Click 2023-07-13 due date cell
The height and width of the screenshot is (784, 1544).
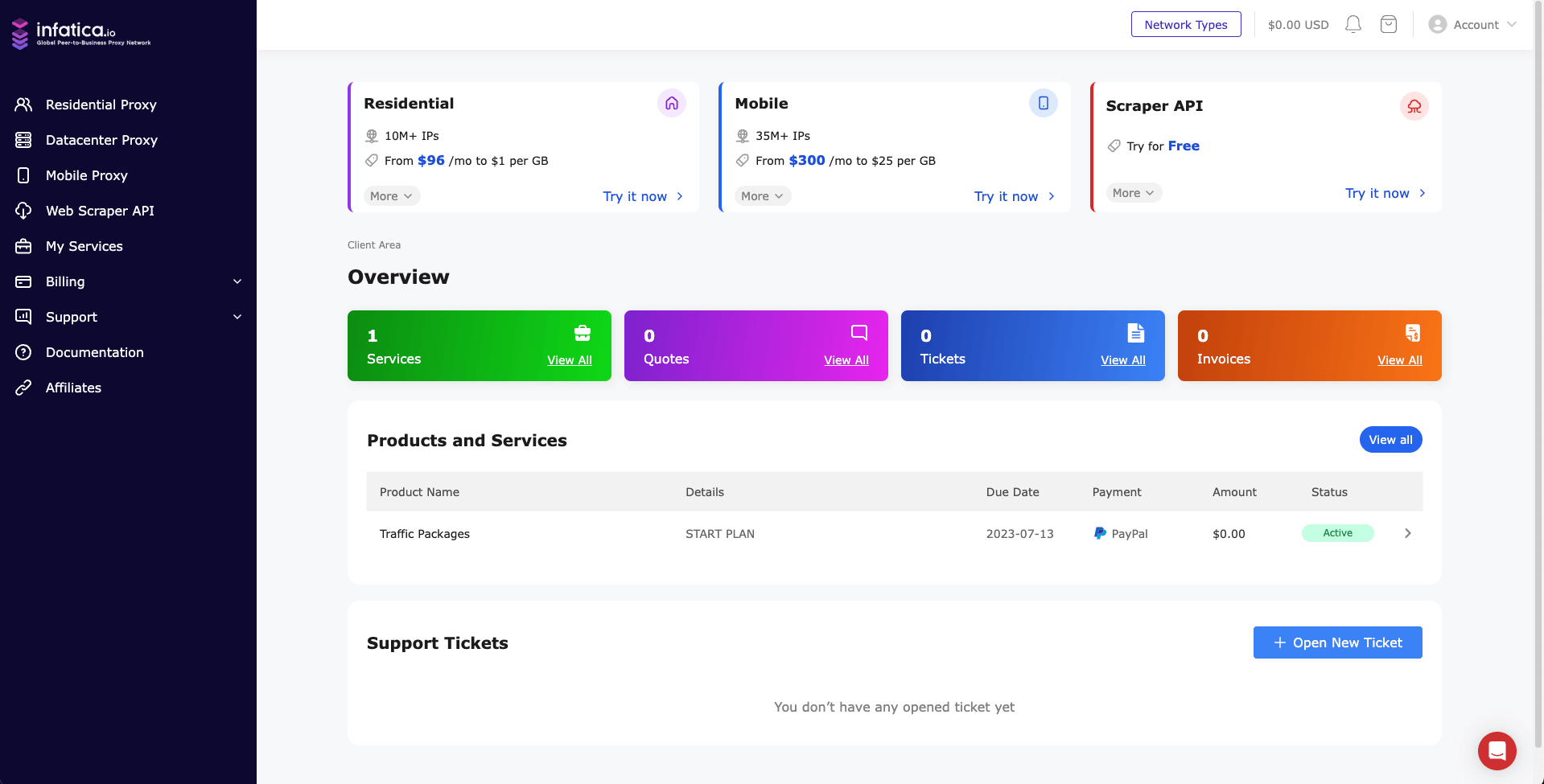click(1019, 534)
